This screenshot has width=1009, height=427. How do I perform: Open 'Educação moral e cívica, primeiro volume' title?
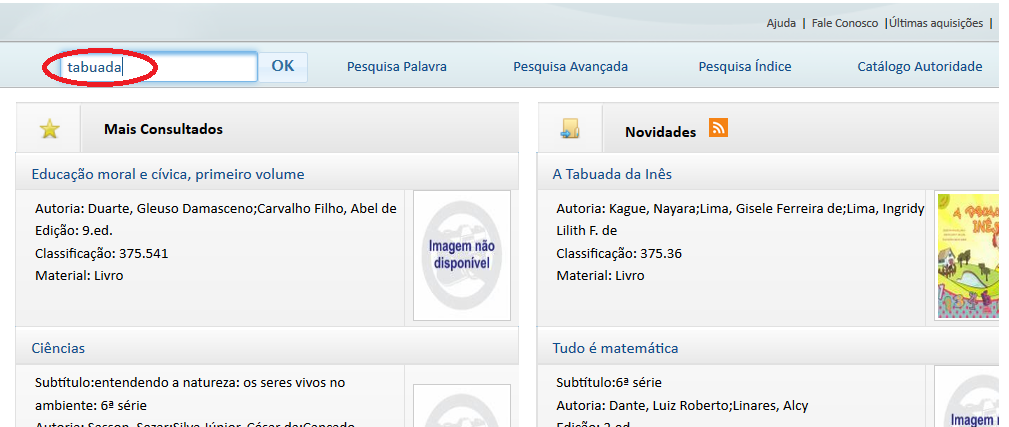tap(168, 174)
